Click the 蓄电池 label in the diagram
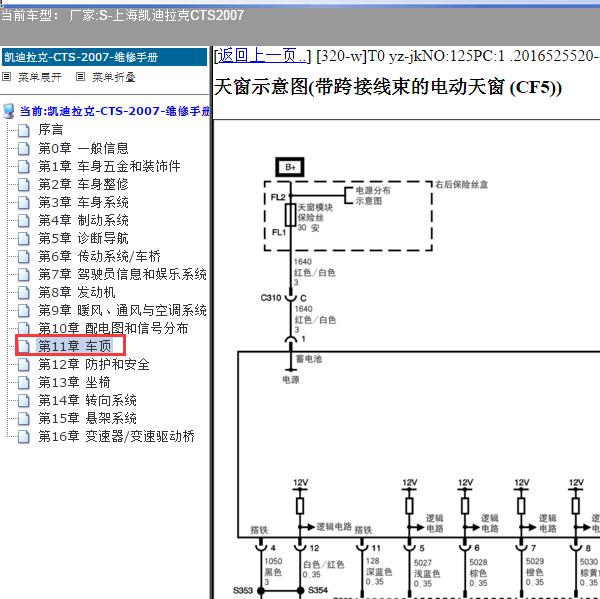Image resolution: width=600 pixels, height=599 pixels. (x=309, y=359)
